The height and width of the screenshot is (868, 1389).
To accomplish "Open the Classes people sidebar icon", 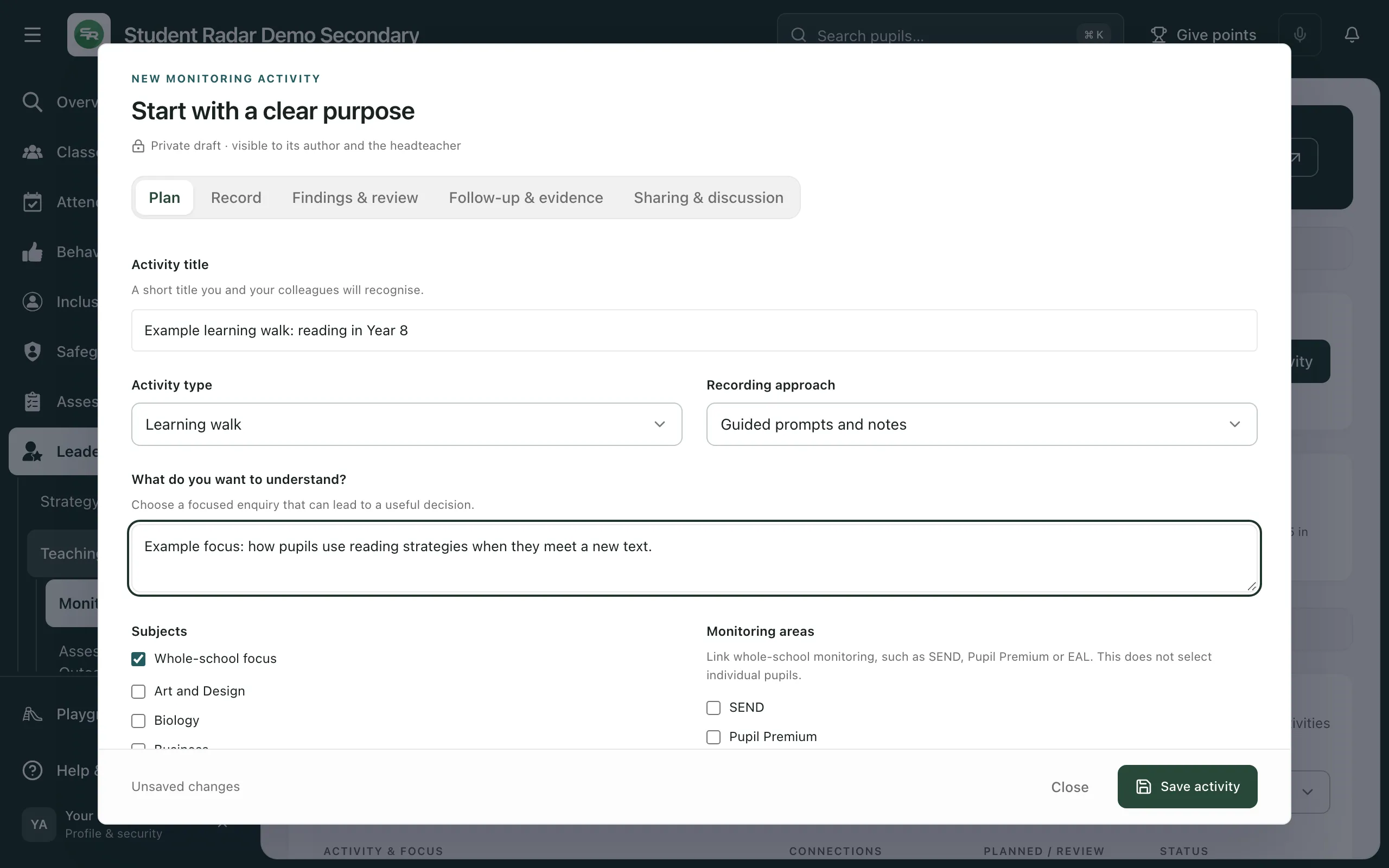I will click(x=32, y=152).
